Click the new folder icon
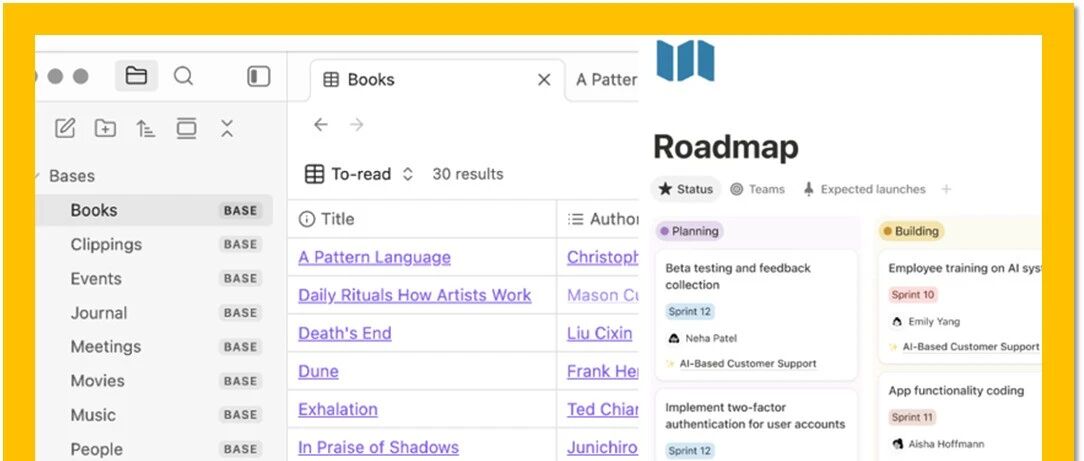Image resolution: width=1084 pixels, height=461 pixels. coord(105,128)
